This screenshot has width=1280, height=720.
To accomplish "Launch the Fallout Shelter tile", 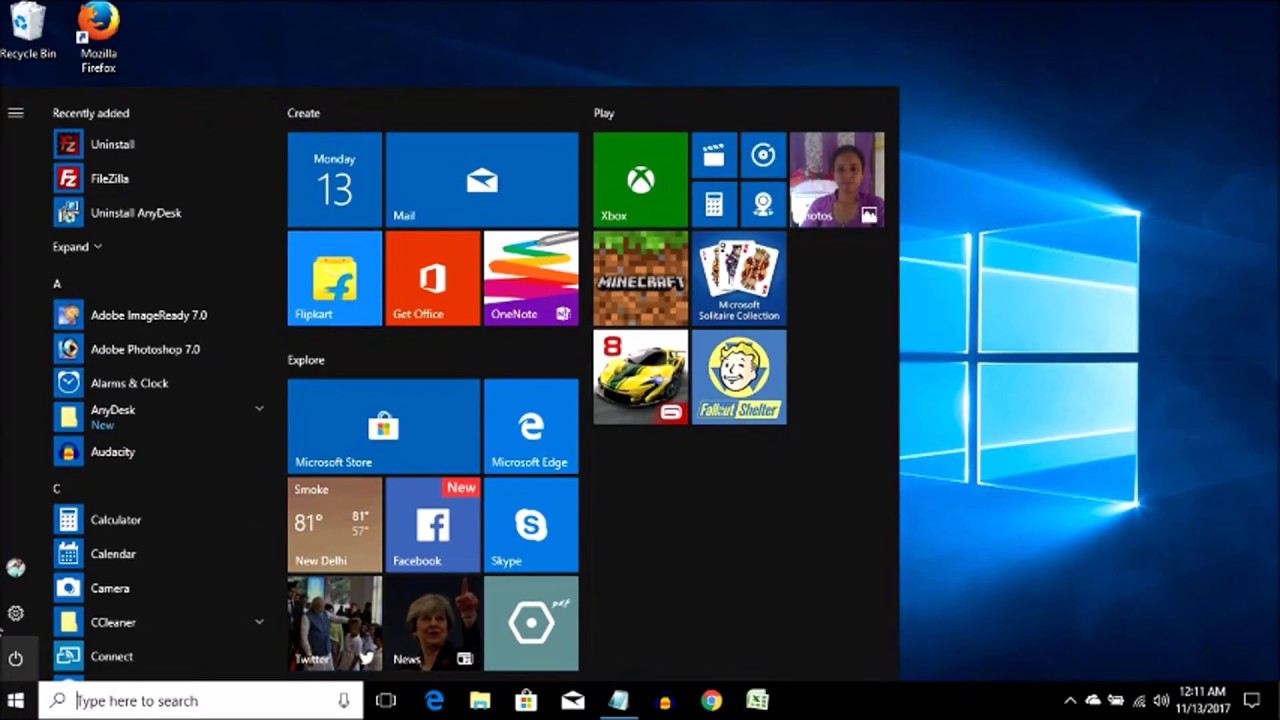I will (x=739, y=377).
